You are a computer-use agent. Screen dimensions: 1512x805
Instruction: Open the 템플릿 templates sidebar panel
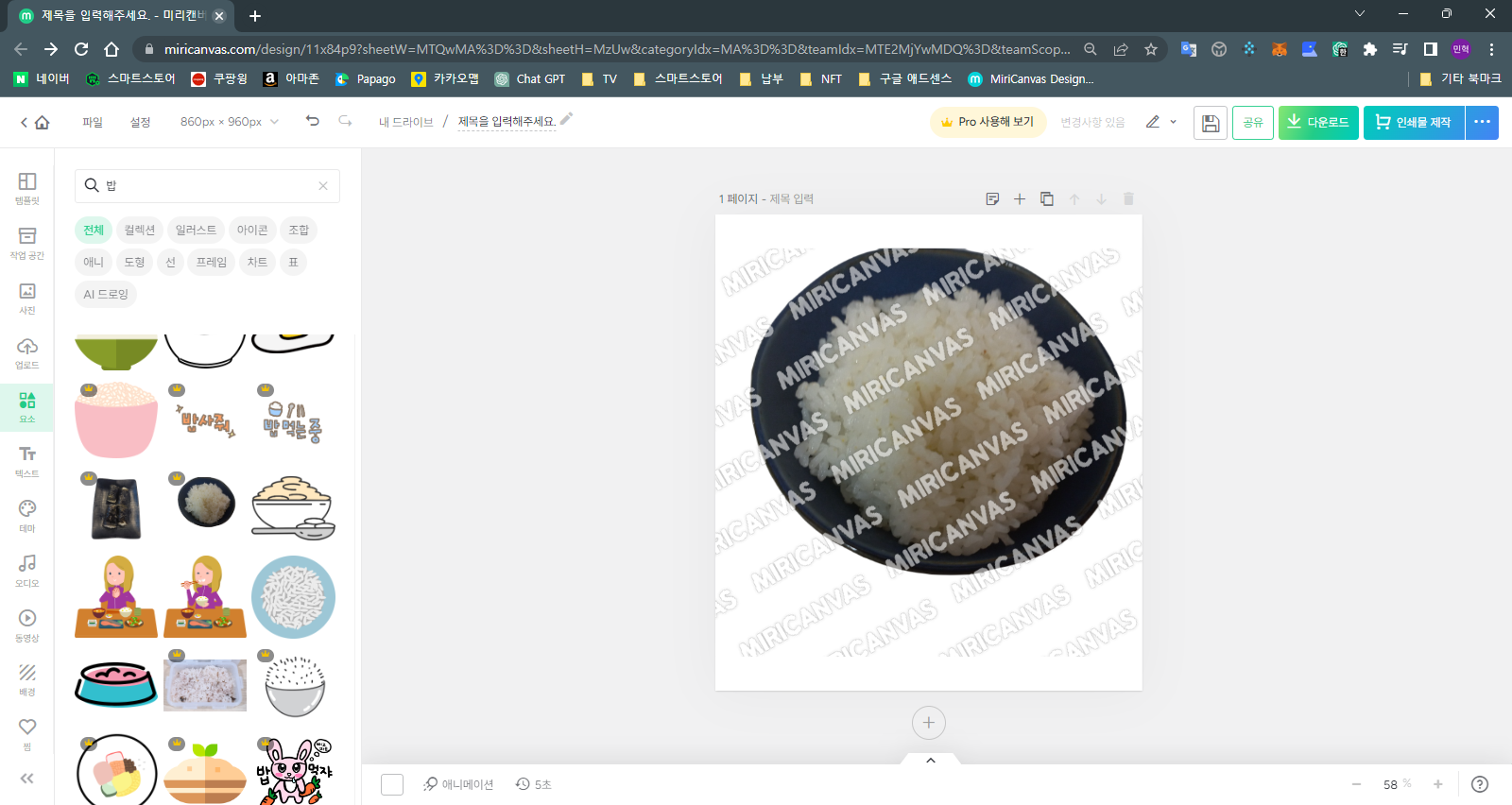(27, 188)
